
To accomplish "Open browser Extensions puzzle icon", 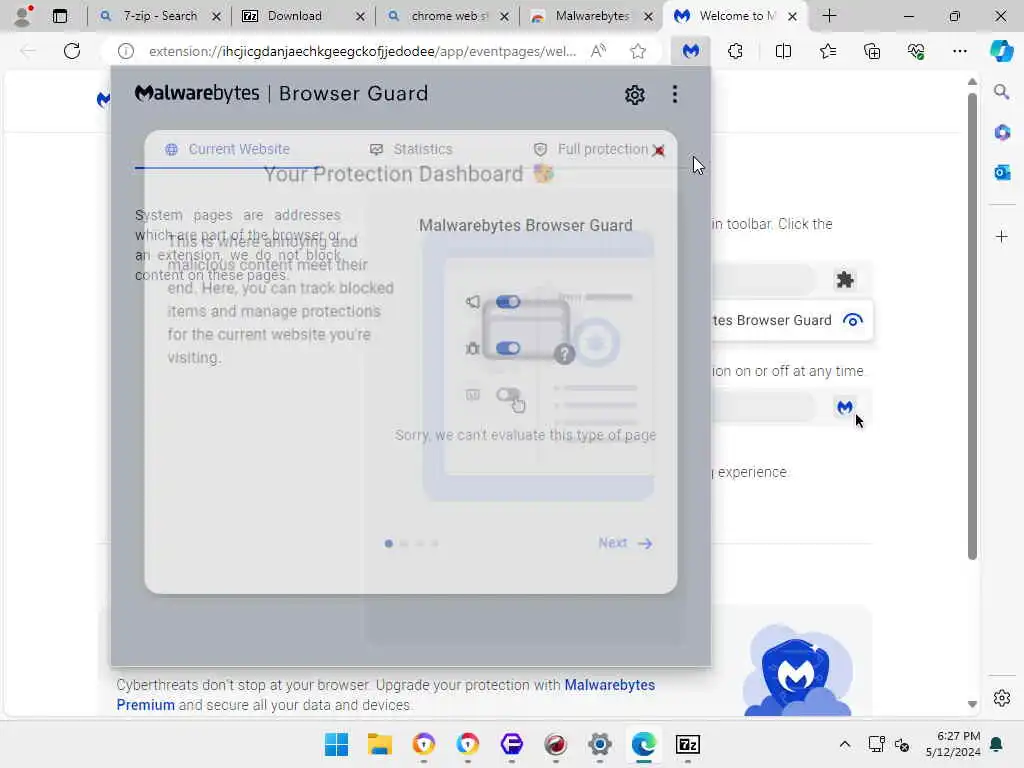I will click(735, 51).
